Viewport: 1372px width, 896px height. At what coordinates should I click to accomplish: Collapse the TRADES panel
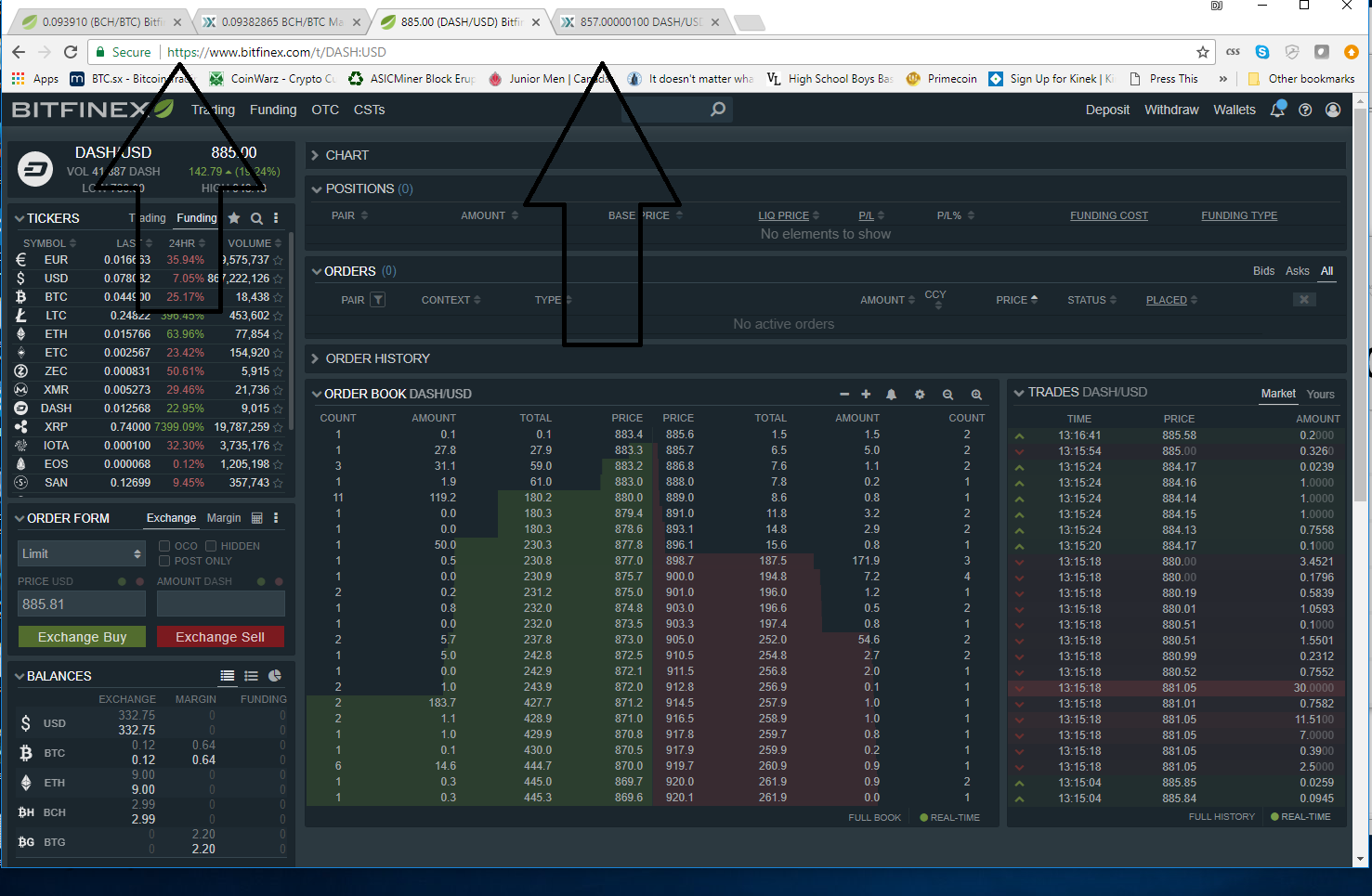(1019, 393)
